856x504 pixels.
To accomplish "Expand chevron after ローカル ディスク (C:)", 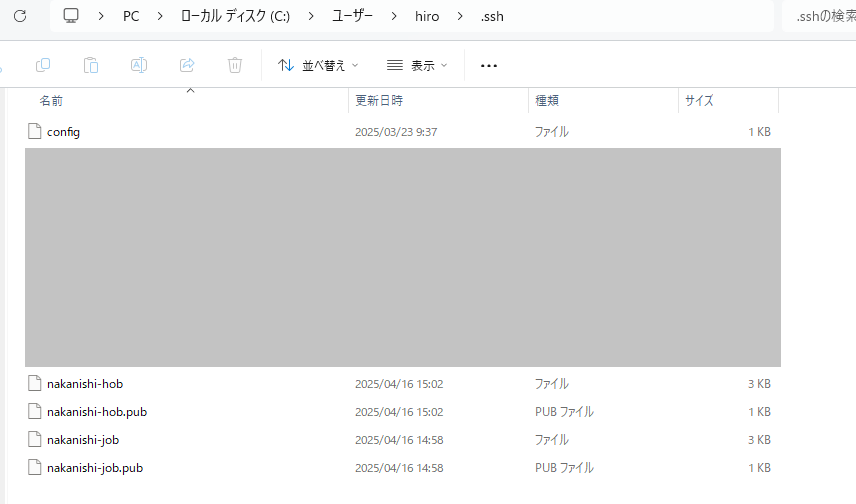I will point(311,16).
